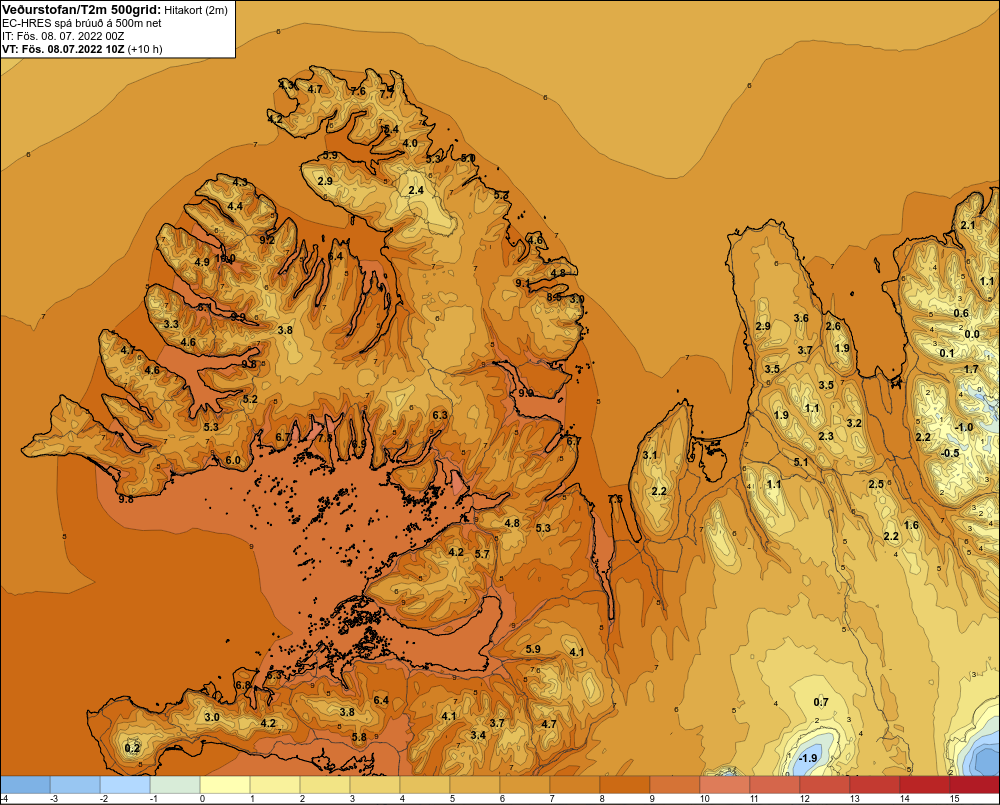Viewport: 1000px width, 805px height.
Task: Click the '(+10 h)' forecast offset text
Action: click(145, 49)
